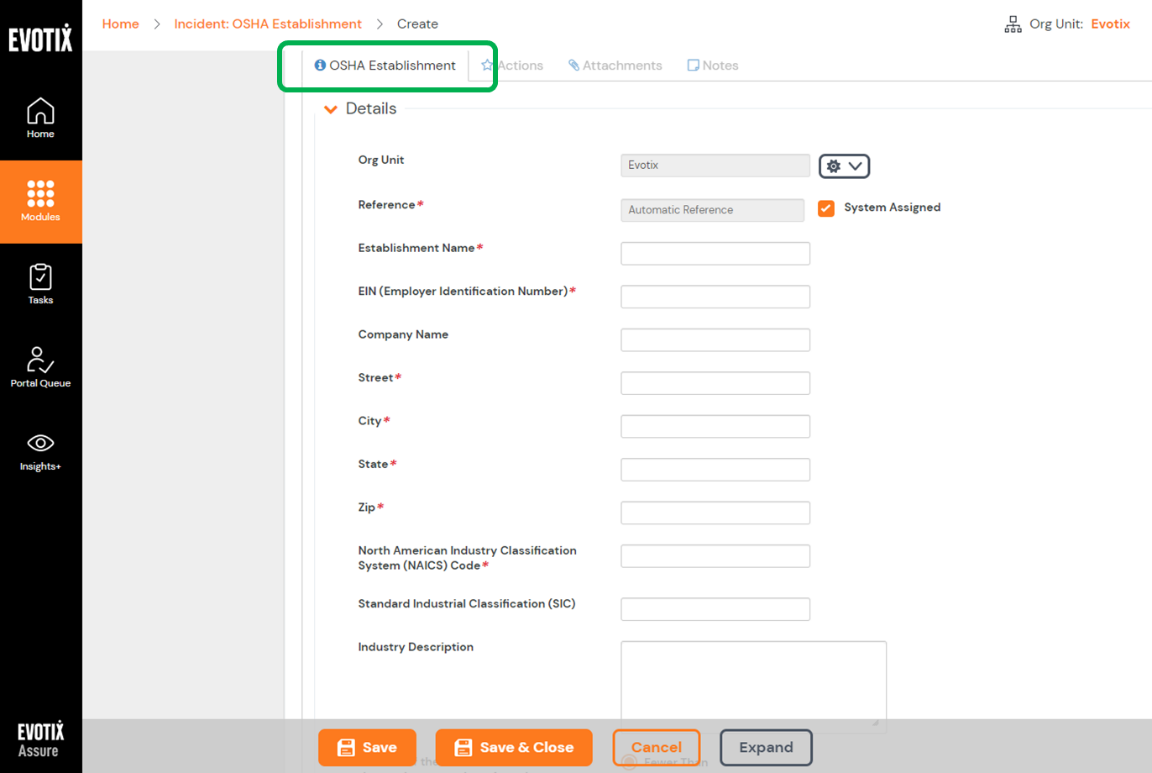
Task: Click Save & Close
Action: [x=513, y=747]
